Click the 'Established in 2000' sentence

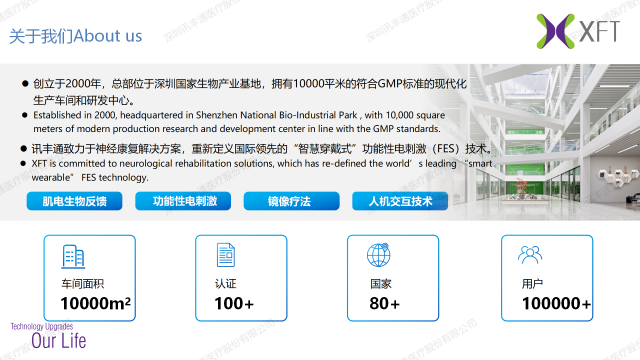click(239, 122)
